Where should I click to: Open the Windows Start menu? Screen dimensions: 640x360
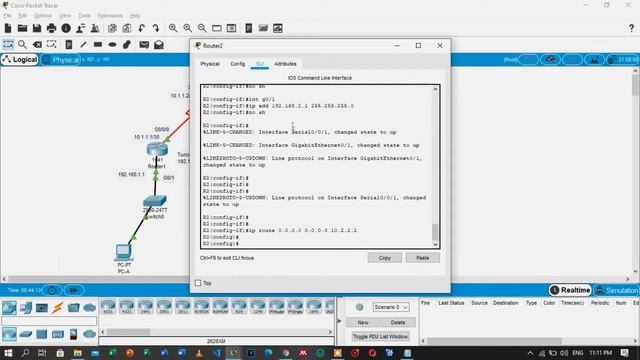tap(8, 353)
